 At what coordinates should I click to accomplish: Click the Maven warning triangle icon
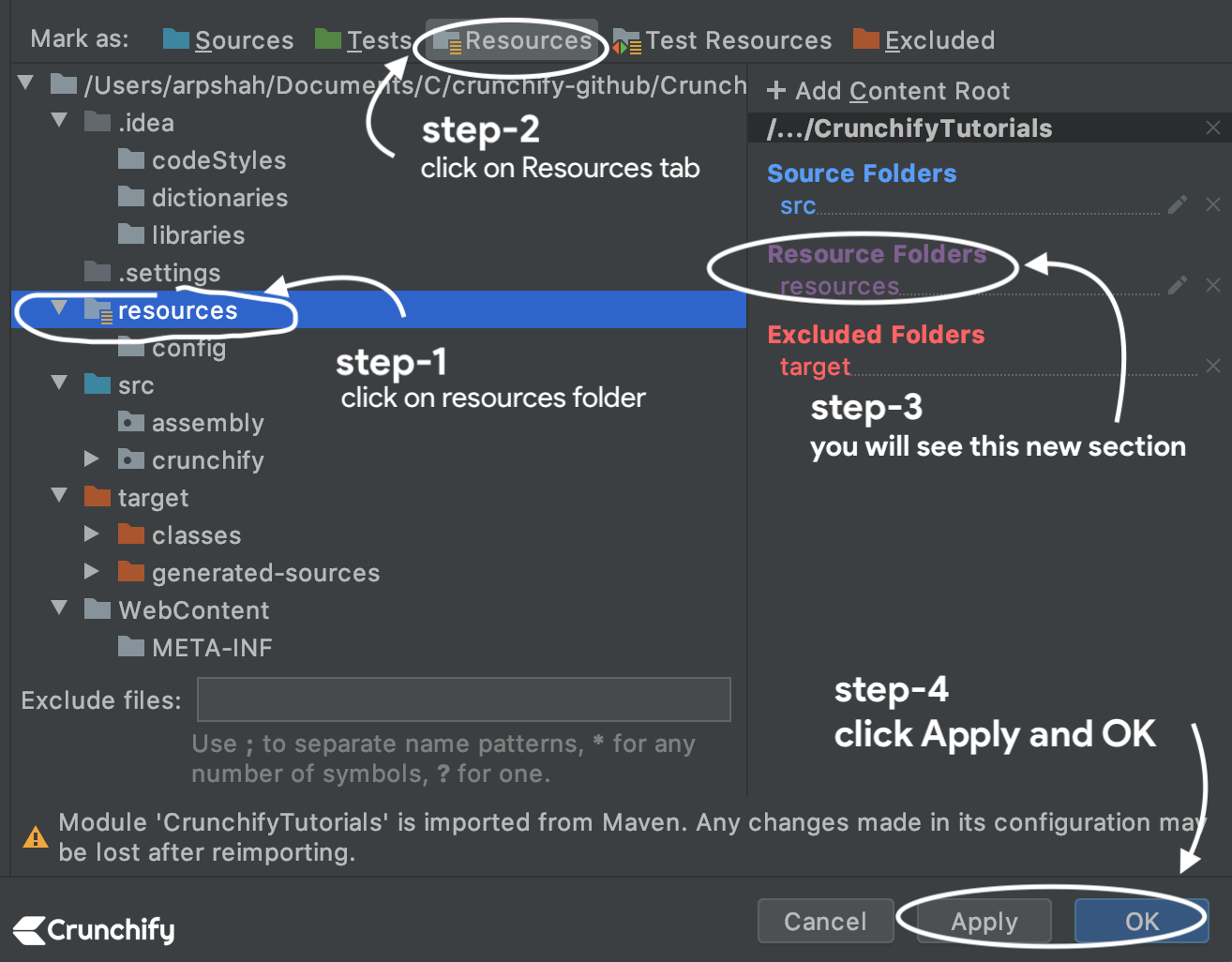(x=35, y=836)
